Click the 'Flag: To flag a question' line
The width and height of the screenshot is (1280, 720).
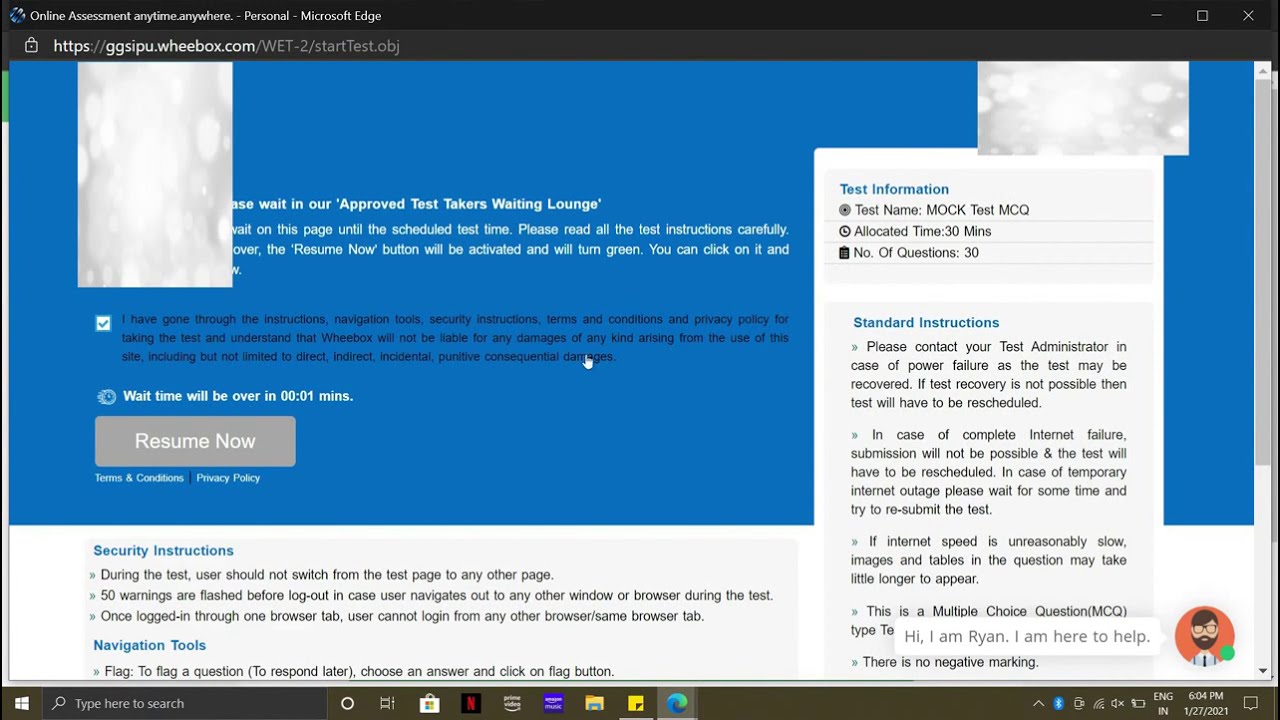click(358, 672)
